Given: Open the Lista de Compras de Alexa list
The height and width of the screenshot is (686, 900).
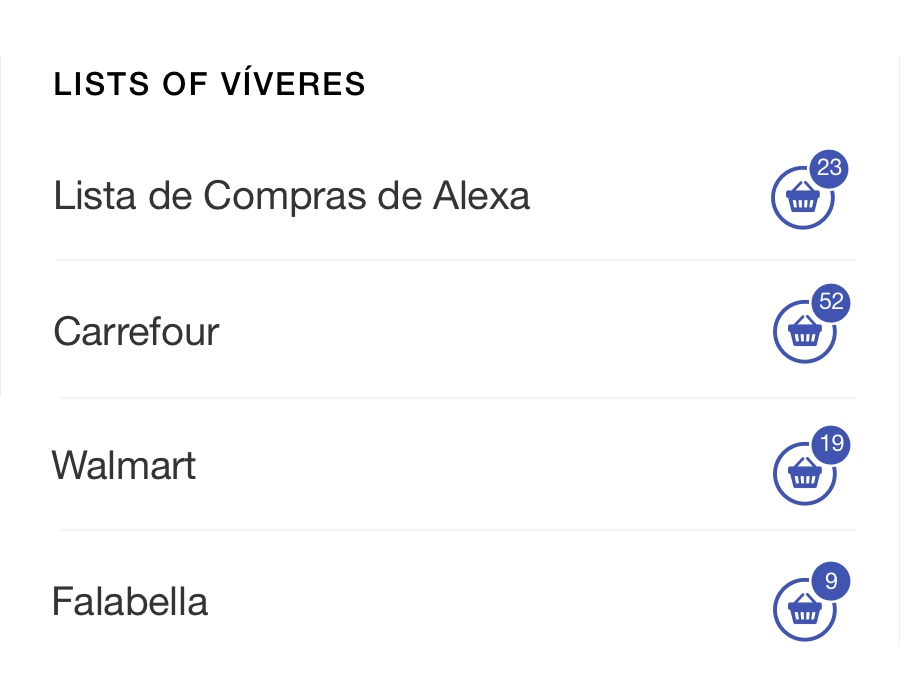Looking at the screenshot, I should click(x=291, y=196).
